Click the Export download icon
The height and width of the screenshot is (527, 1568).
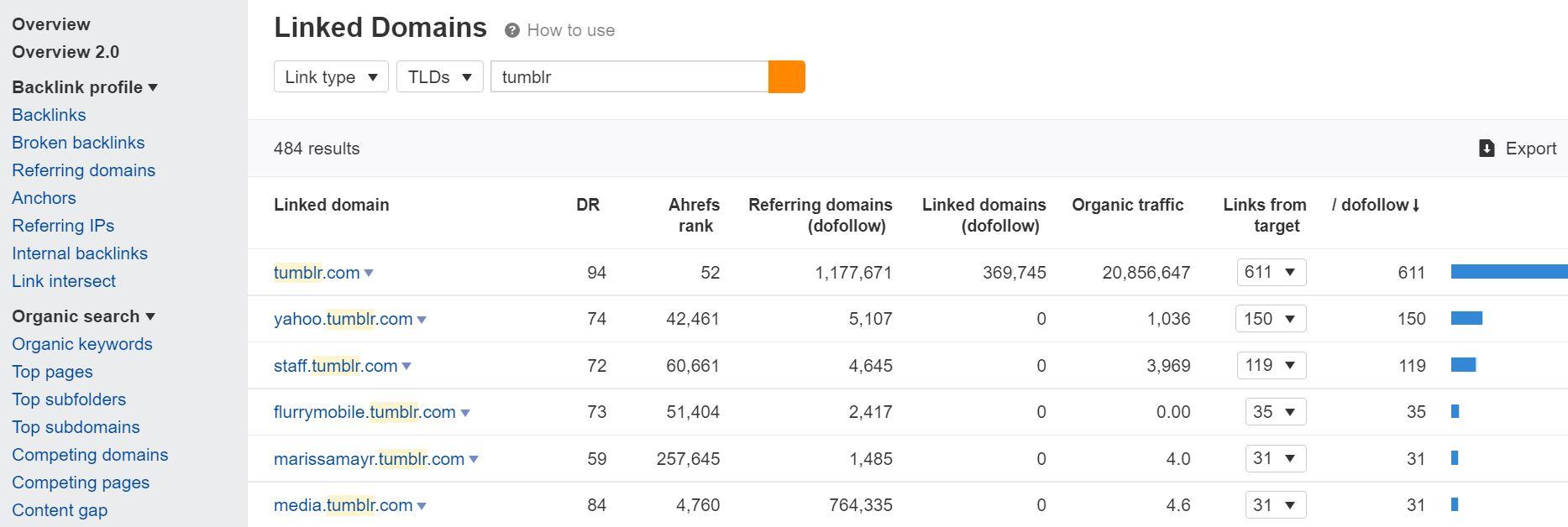tap(1487, 149)
